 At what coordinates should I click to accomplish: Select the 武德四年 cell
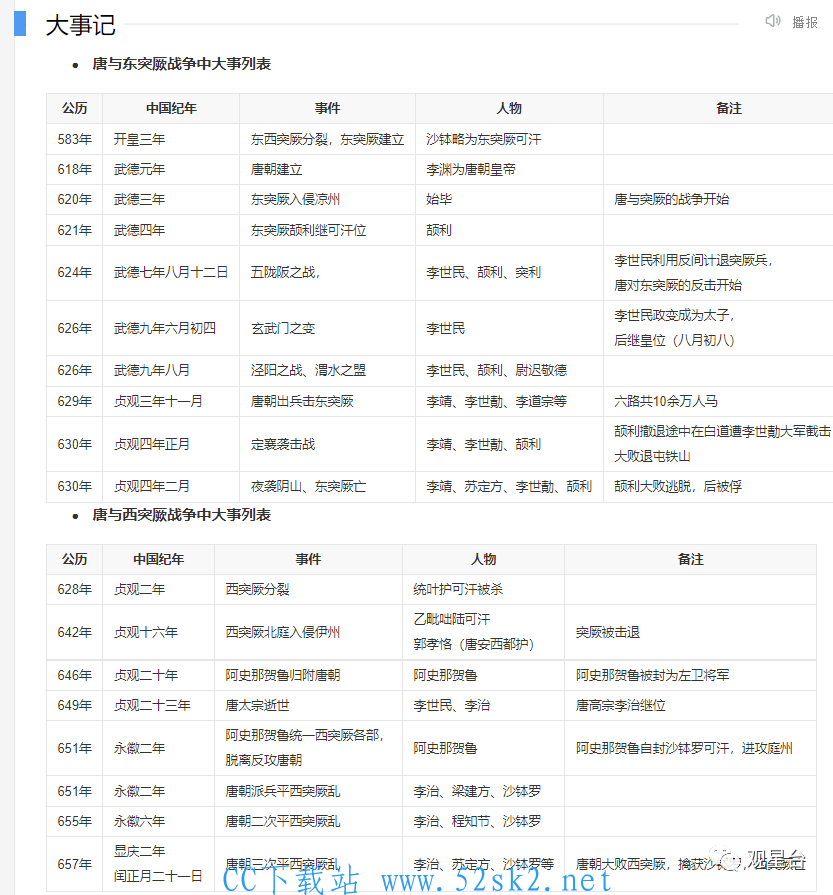tap(171, 230)
